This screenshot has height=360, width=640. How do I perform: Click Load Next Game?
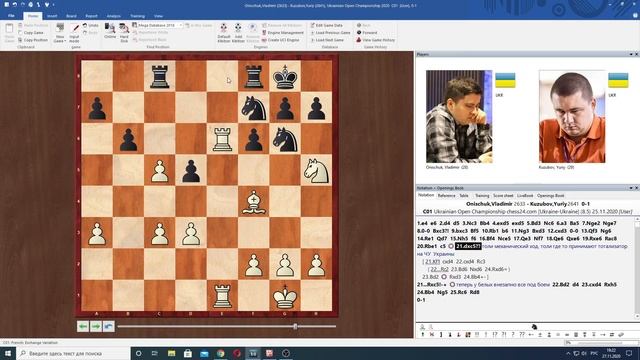point(327,40)
